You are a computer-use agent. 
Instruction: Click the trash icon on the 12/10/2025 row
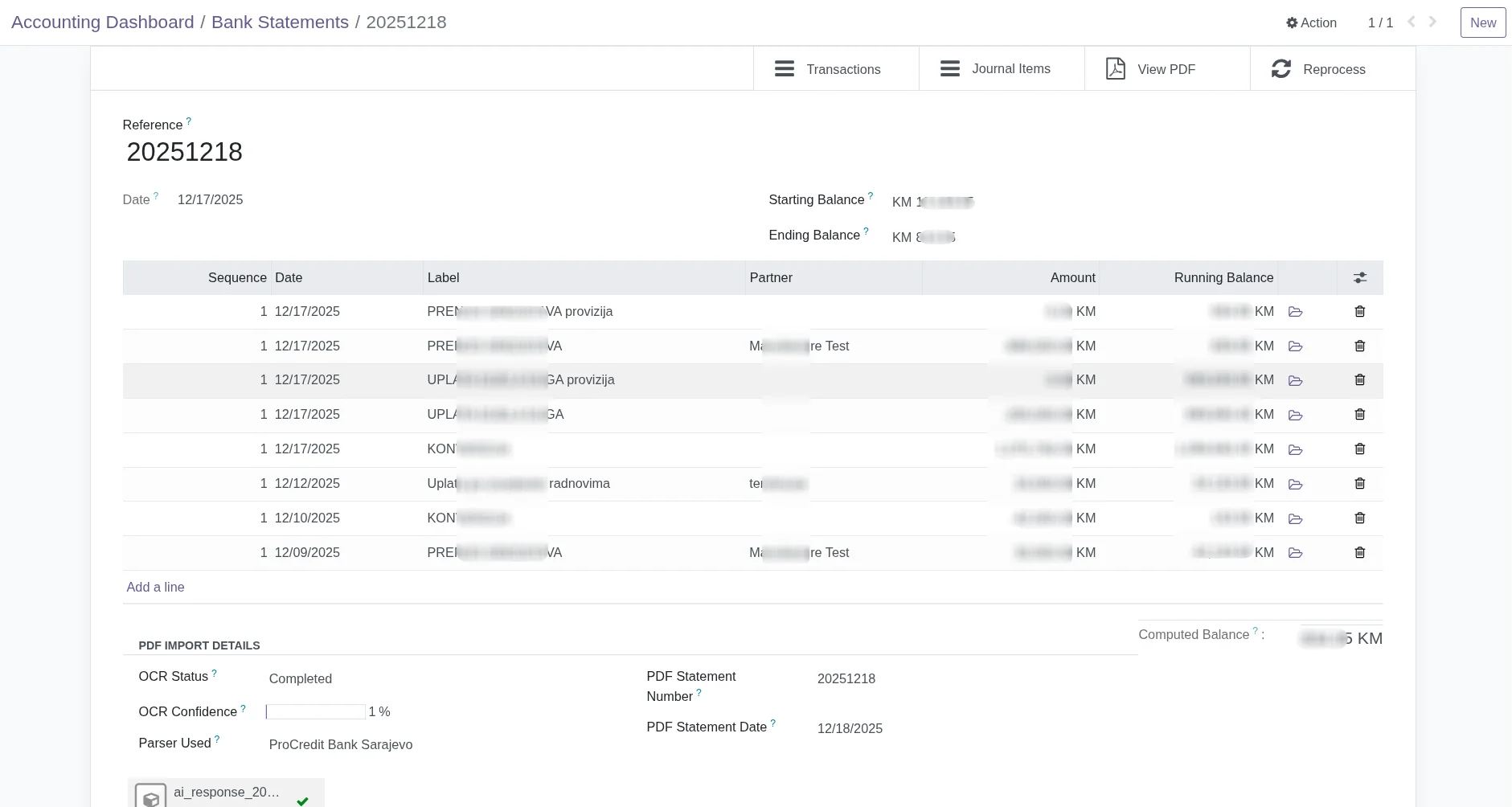1359,518
